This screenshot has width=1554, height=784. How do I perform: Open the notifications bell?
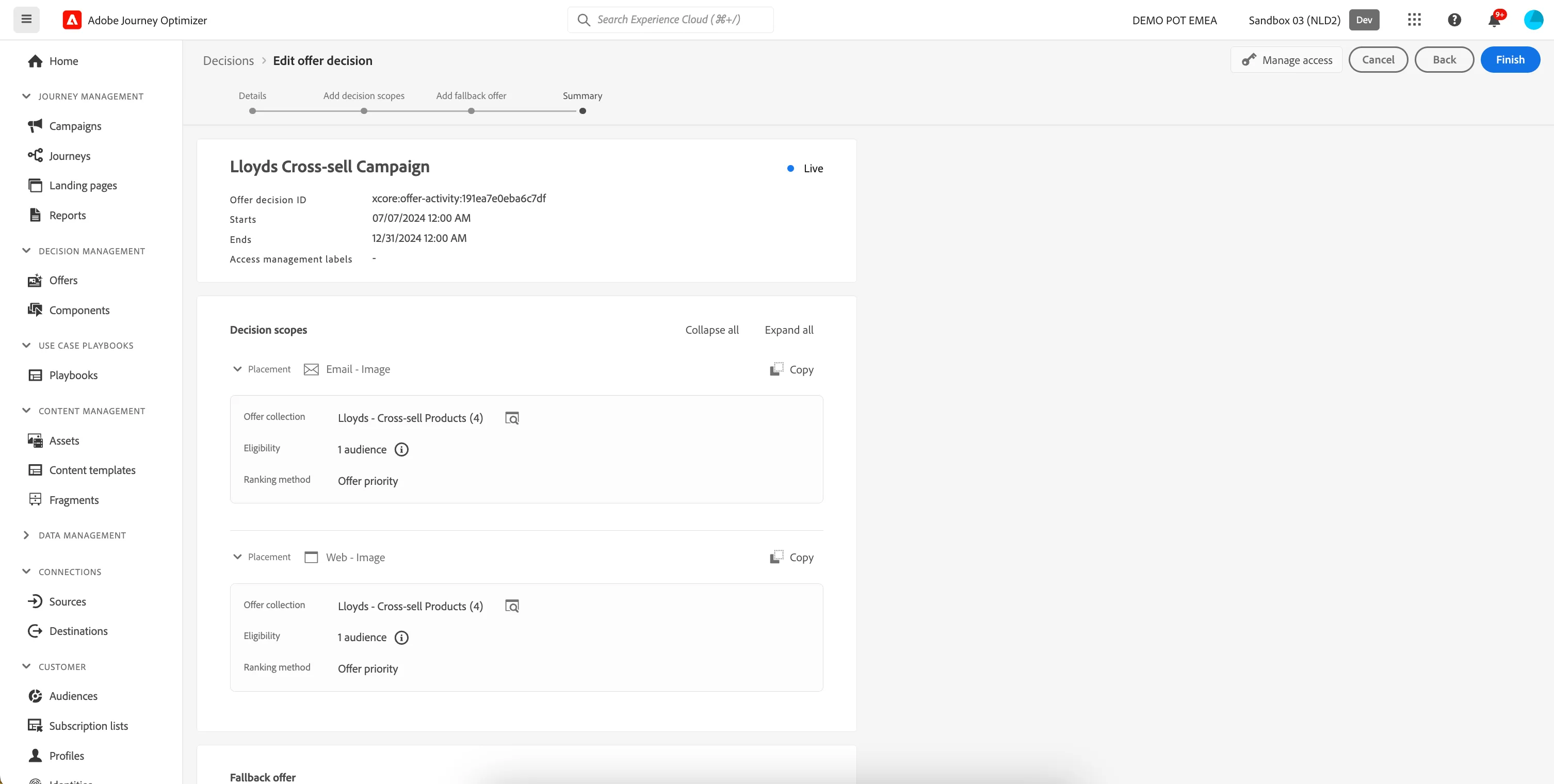coord(1494,21)
